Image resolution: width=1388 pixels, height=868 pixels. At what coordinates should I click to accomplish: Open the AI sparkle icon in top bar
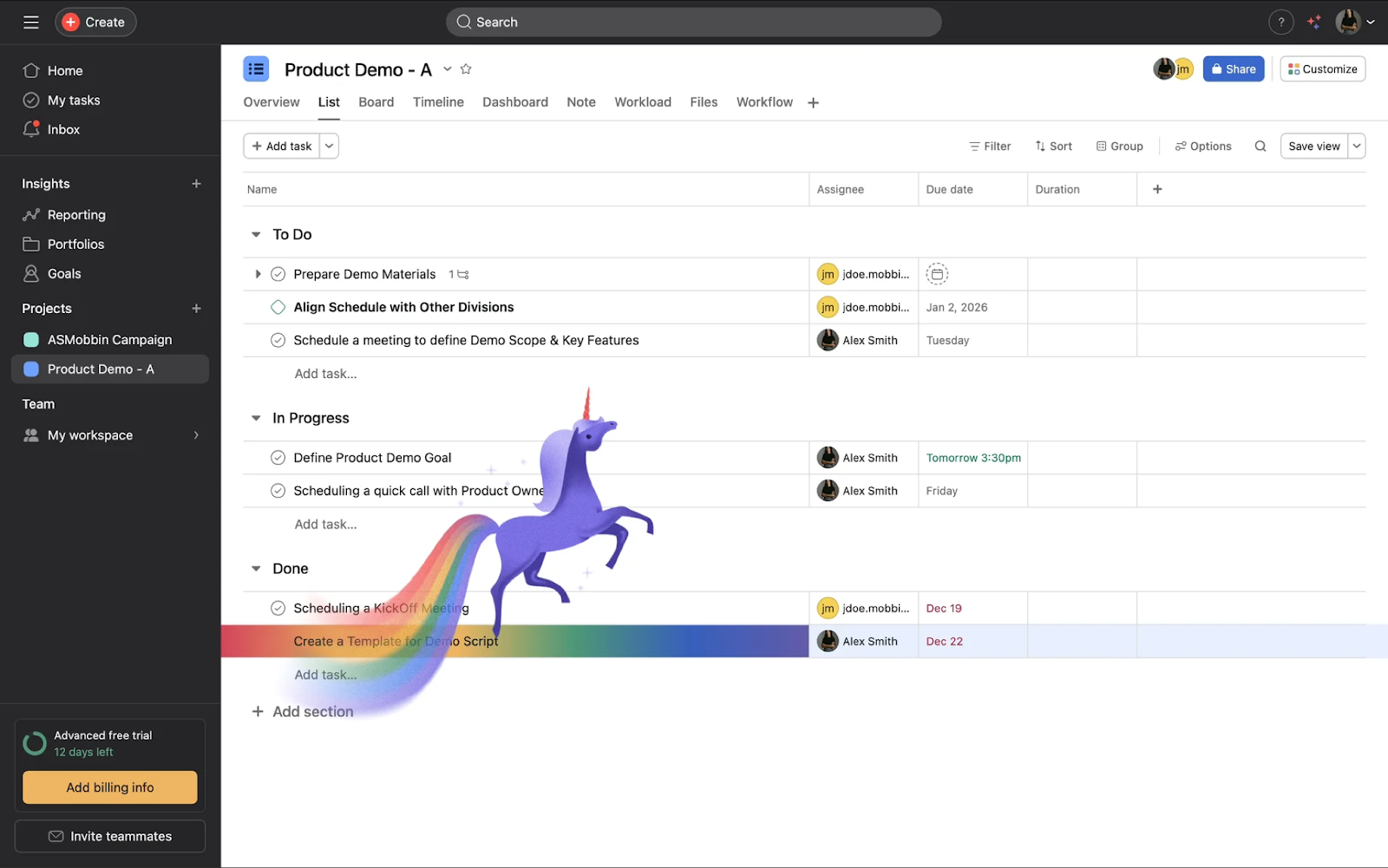[x=1314, y=23]
